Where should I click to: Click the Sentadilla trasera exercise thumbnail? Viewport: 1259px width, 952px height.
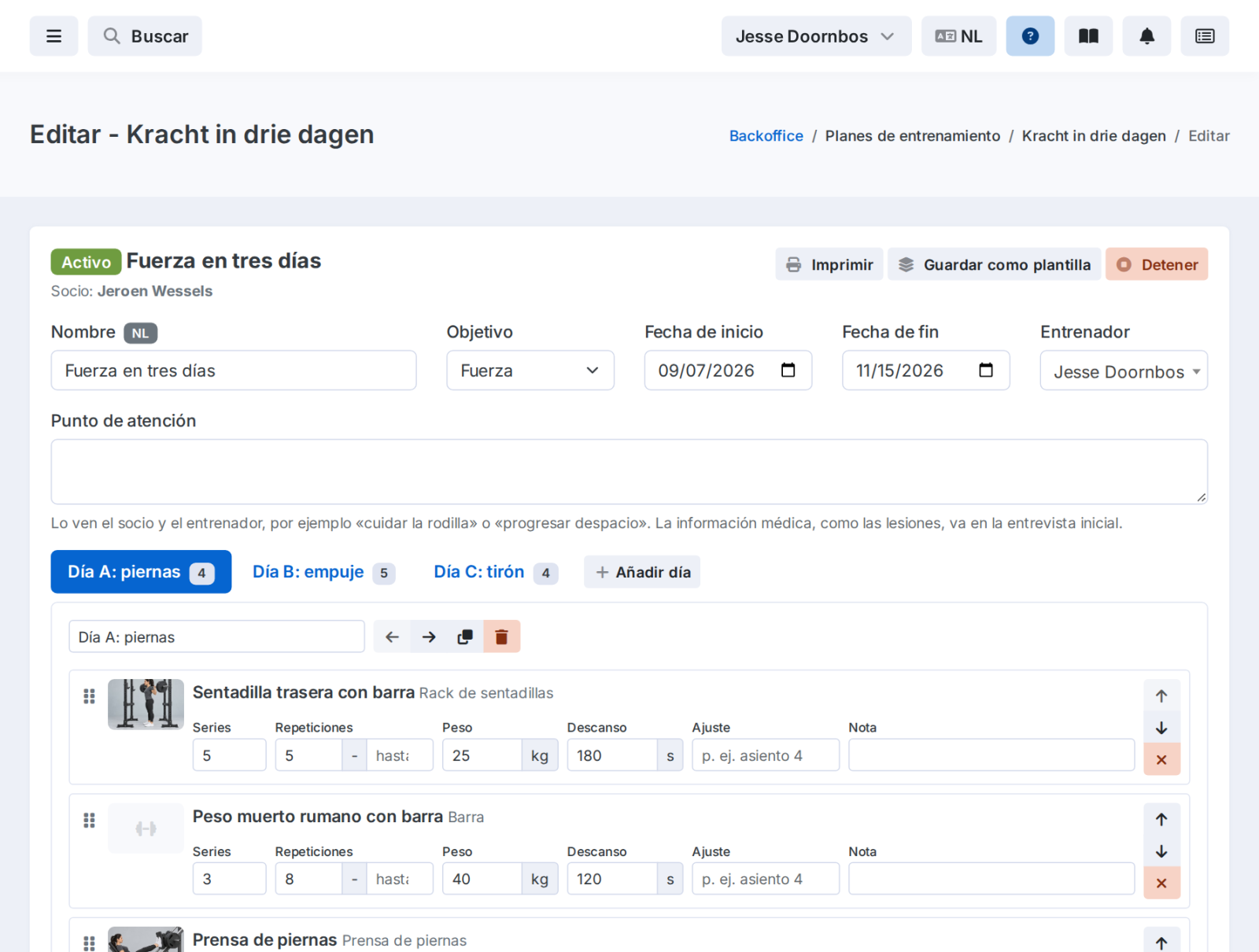[146, 704]
